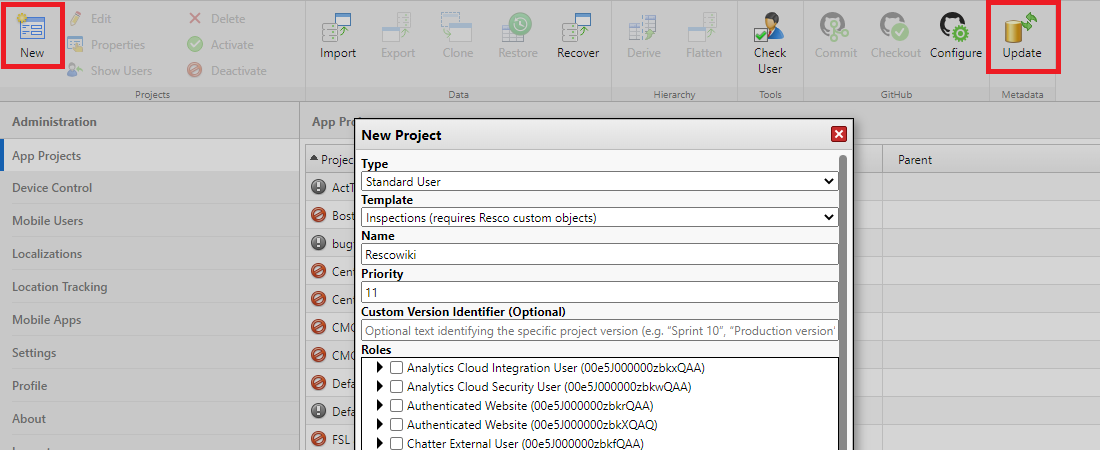
Task: Open the Type dropdown
Action: click(600, 181)
